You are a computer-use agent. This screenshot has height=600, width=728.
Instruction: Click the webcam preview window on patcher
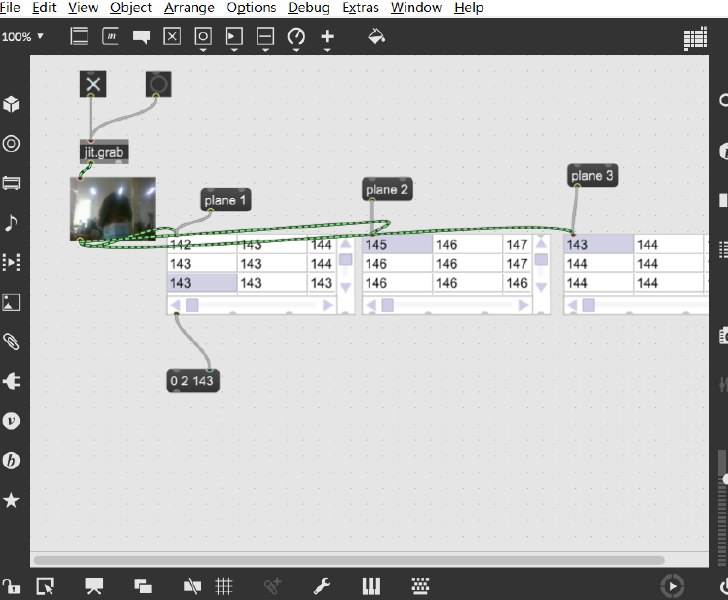click(113, 209)
